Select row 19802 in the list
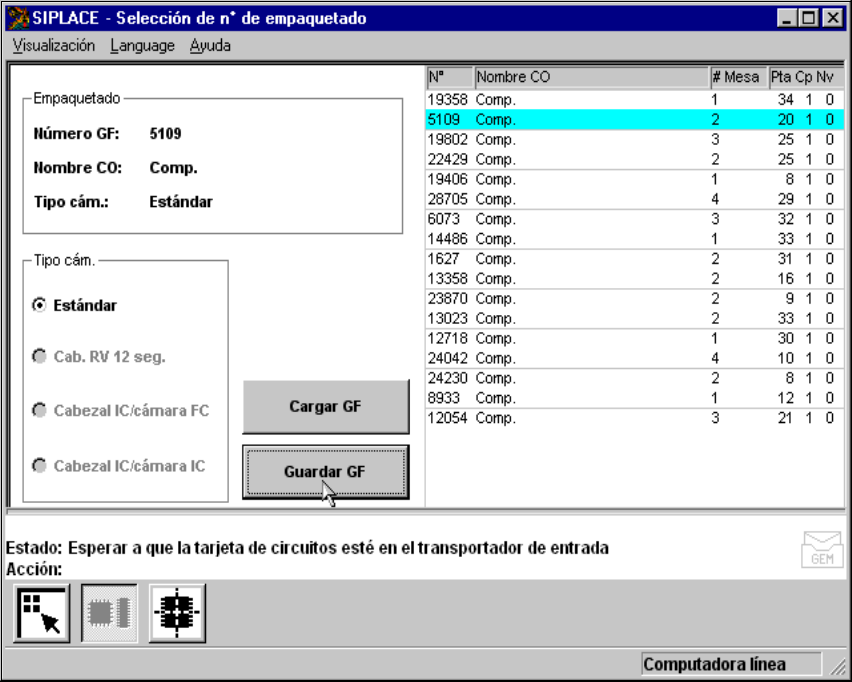Viewport: 852px width, 682px height. (x=635, y=140)
